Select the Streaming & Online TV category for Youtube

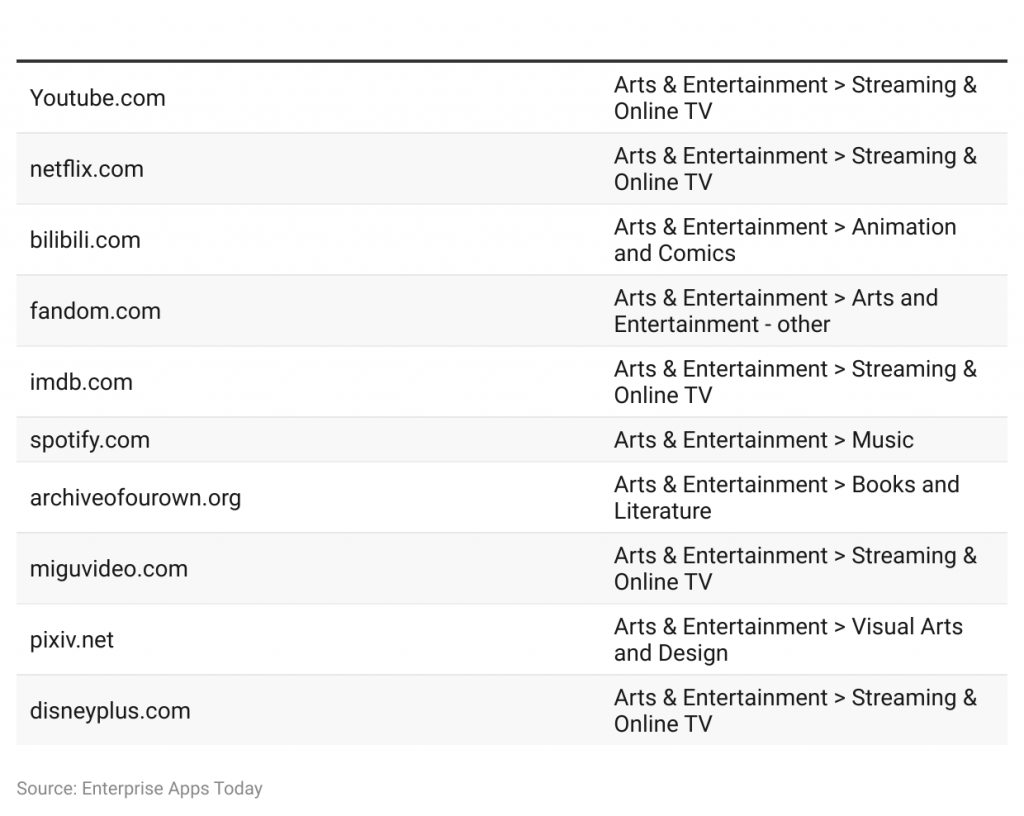pos(795,98)
